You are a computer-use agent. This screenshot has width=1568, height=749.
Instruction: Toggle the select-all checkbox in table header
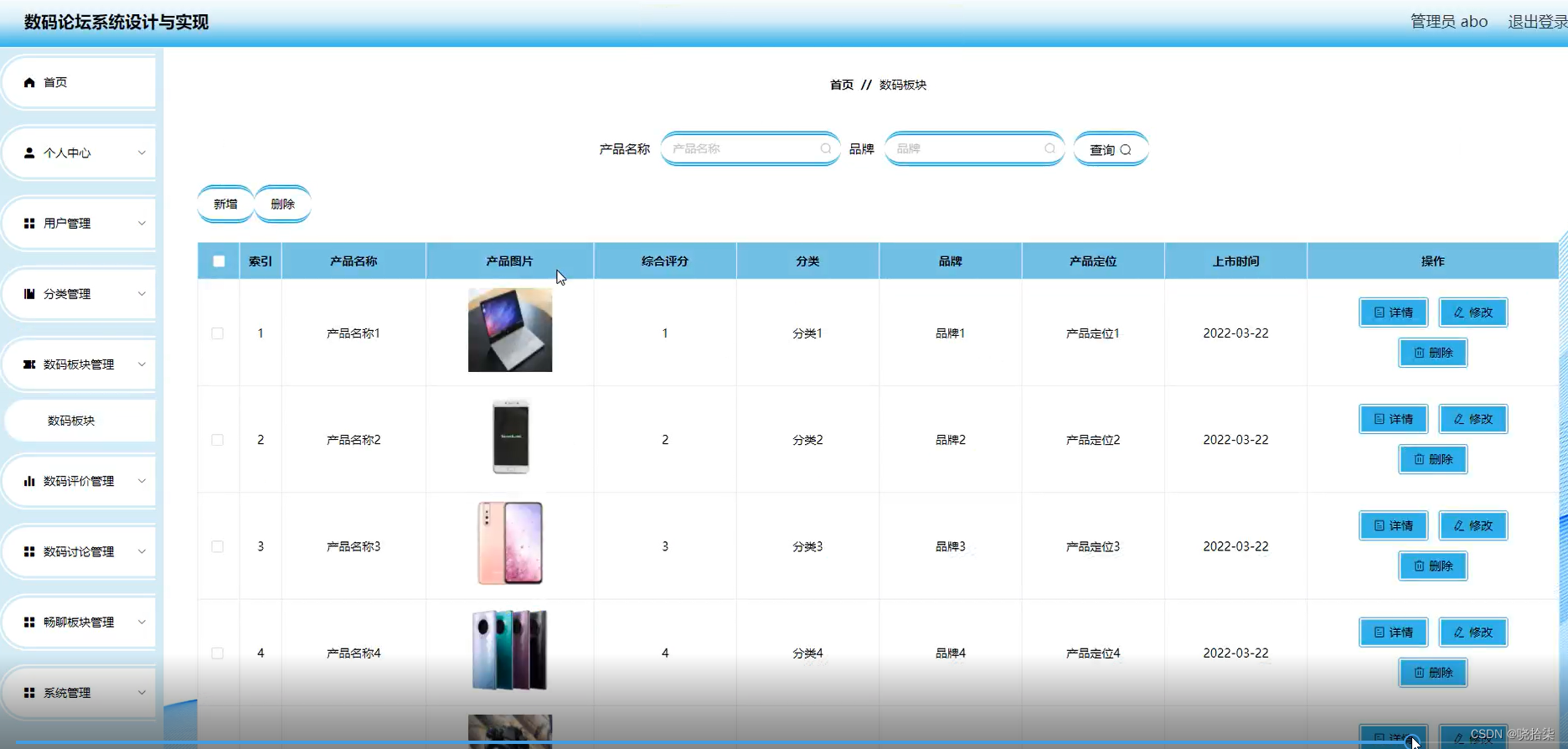(219, 261)
